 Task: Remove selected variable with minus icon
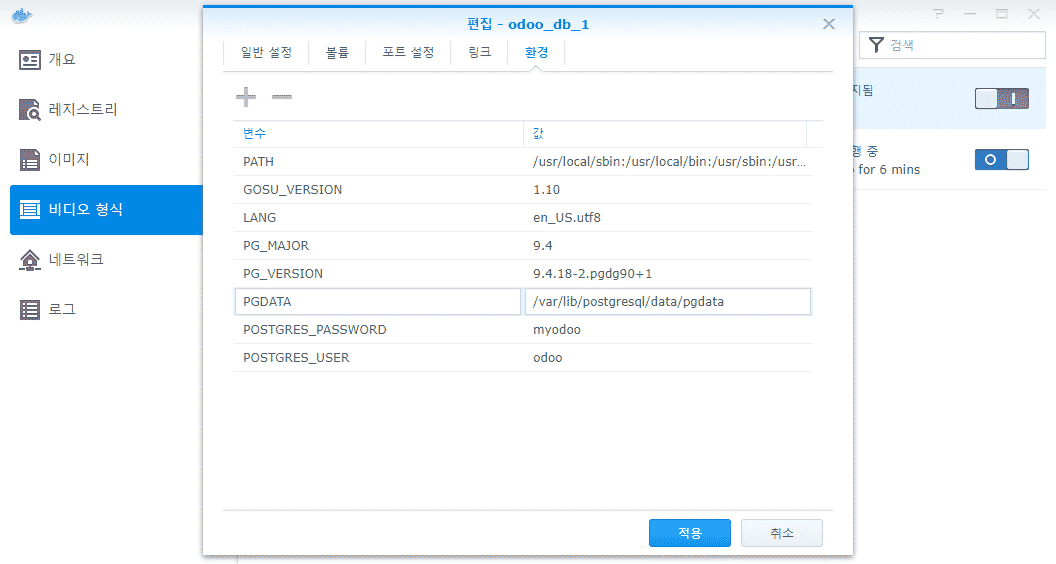[x=282, y=96]
